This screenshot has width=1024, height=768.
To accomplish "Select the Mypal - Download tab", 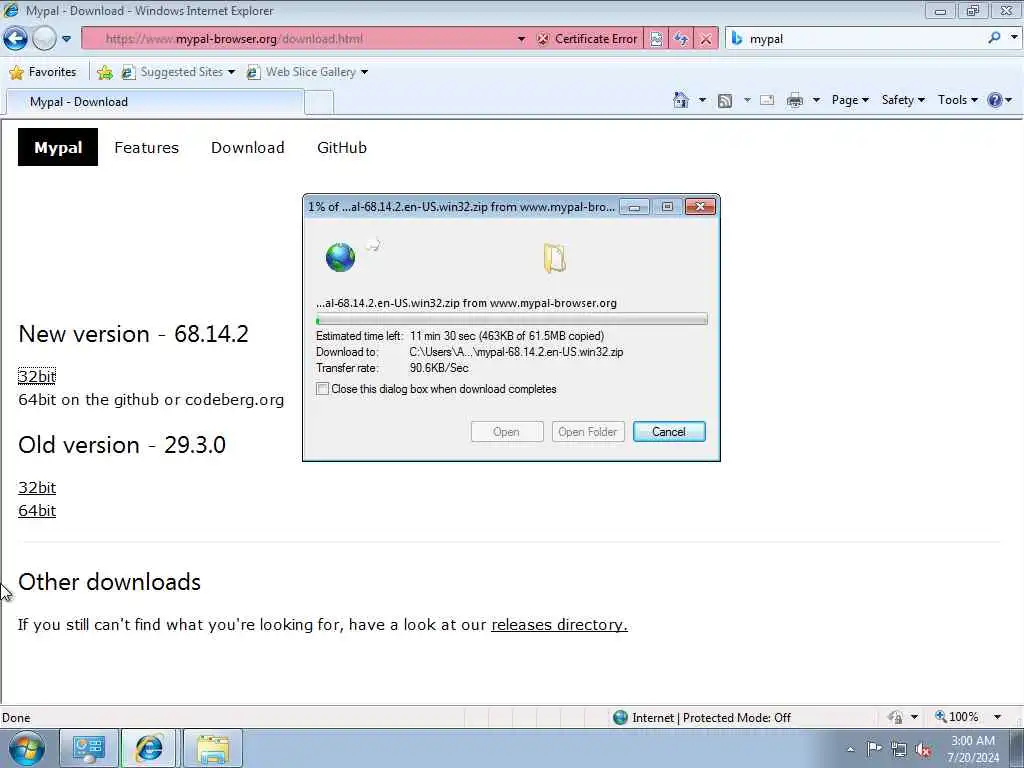I will (x=155, y=102).
